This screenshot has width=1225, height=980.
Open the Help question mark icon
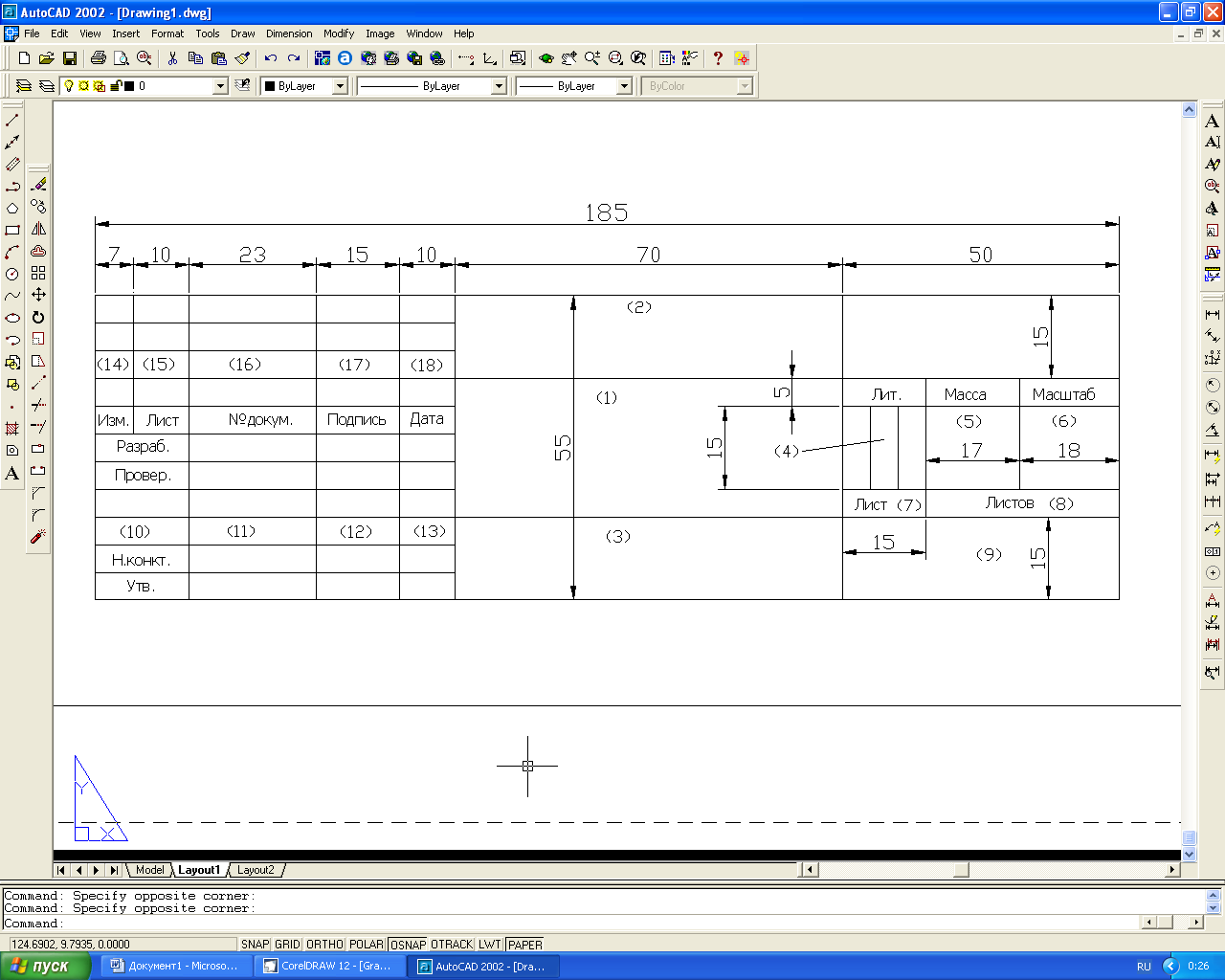(x=718, y=58)
